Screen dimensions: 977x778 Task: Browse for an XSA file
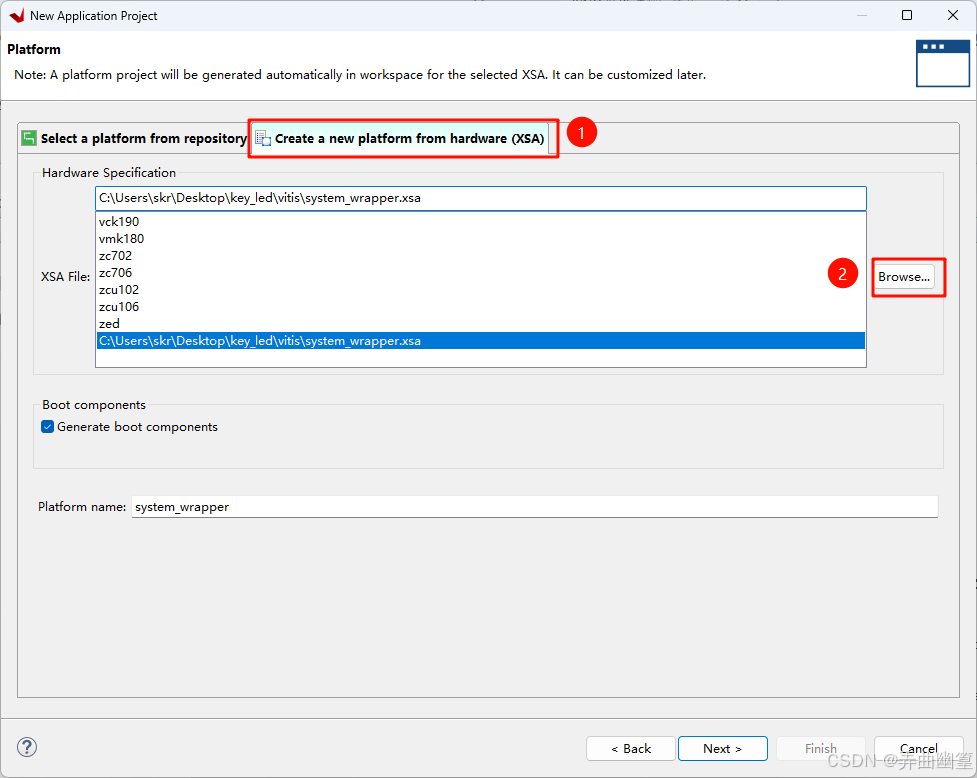(904, 277)
